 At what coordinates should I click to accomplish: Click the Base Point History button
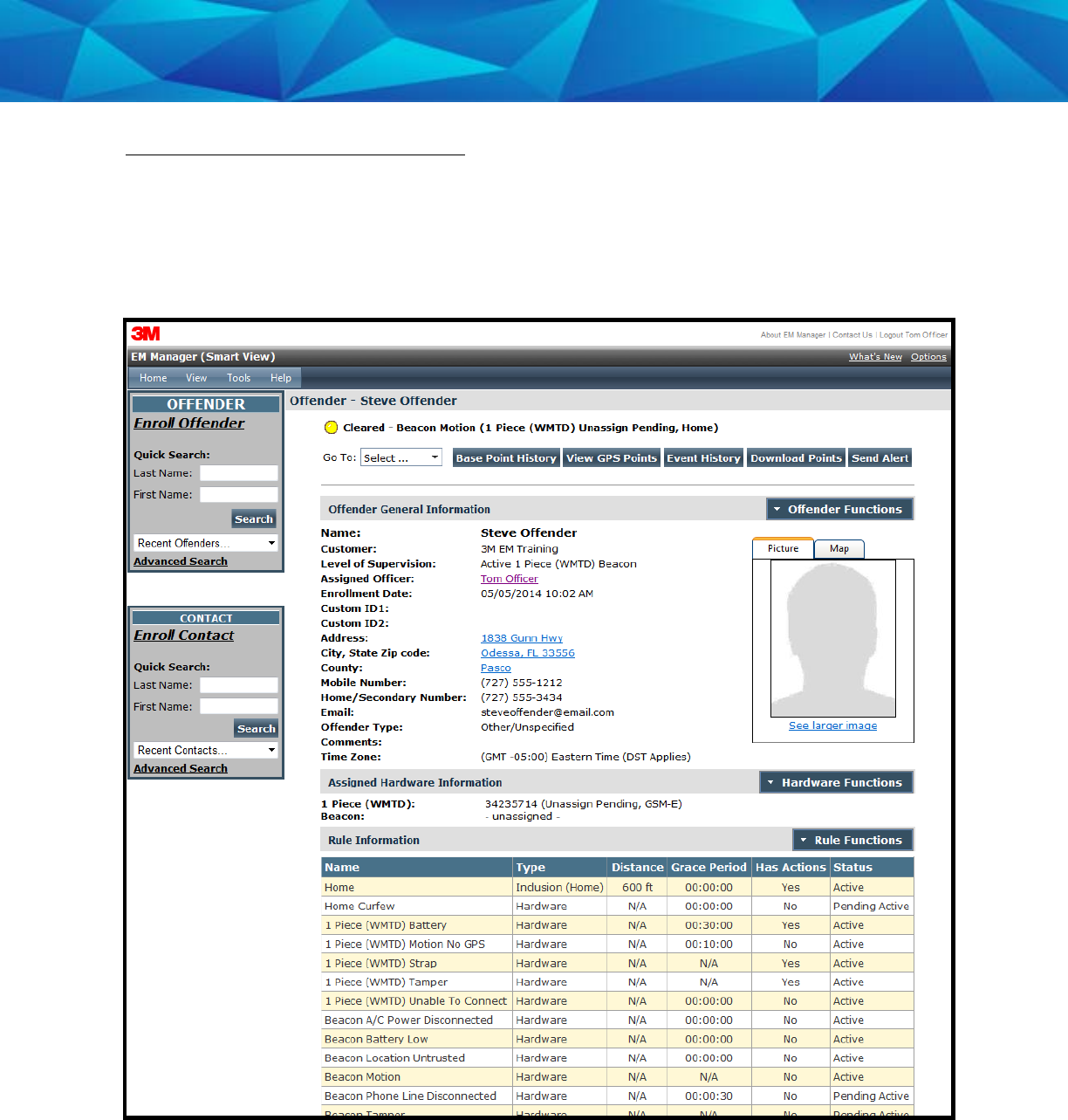click(x=506, y=457)
